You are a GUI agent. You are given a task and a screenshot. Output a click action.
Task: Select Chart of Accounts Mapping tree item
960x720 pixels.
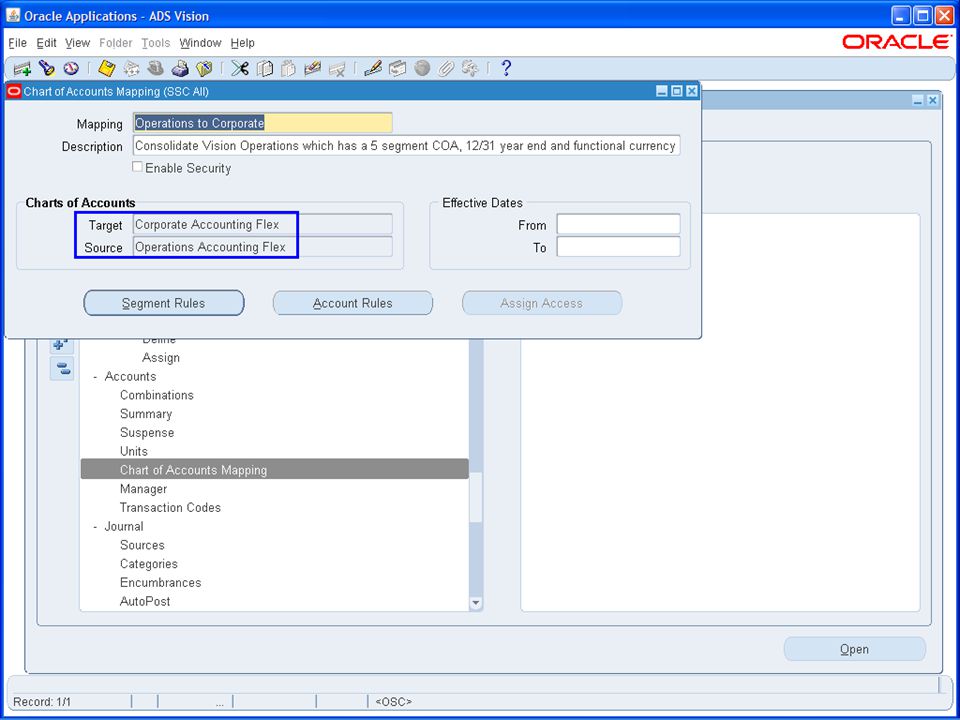275,469
